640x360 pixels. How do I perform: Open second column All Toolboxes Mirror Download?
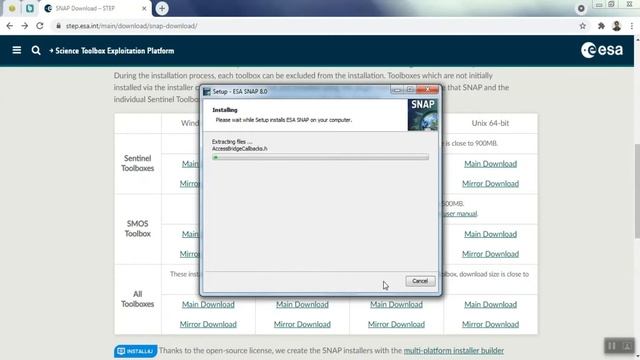point(302,324)
